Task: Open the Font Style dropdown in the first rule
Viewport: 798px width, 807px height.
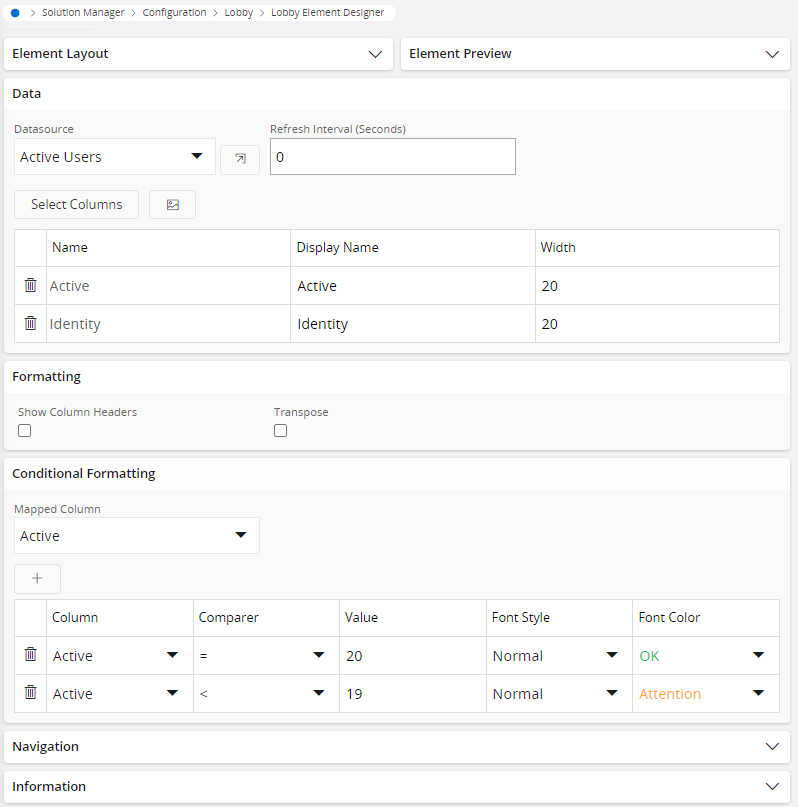Action: point(613,655)
